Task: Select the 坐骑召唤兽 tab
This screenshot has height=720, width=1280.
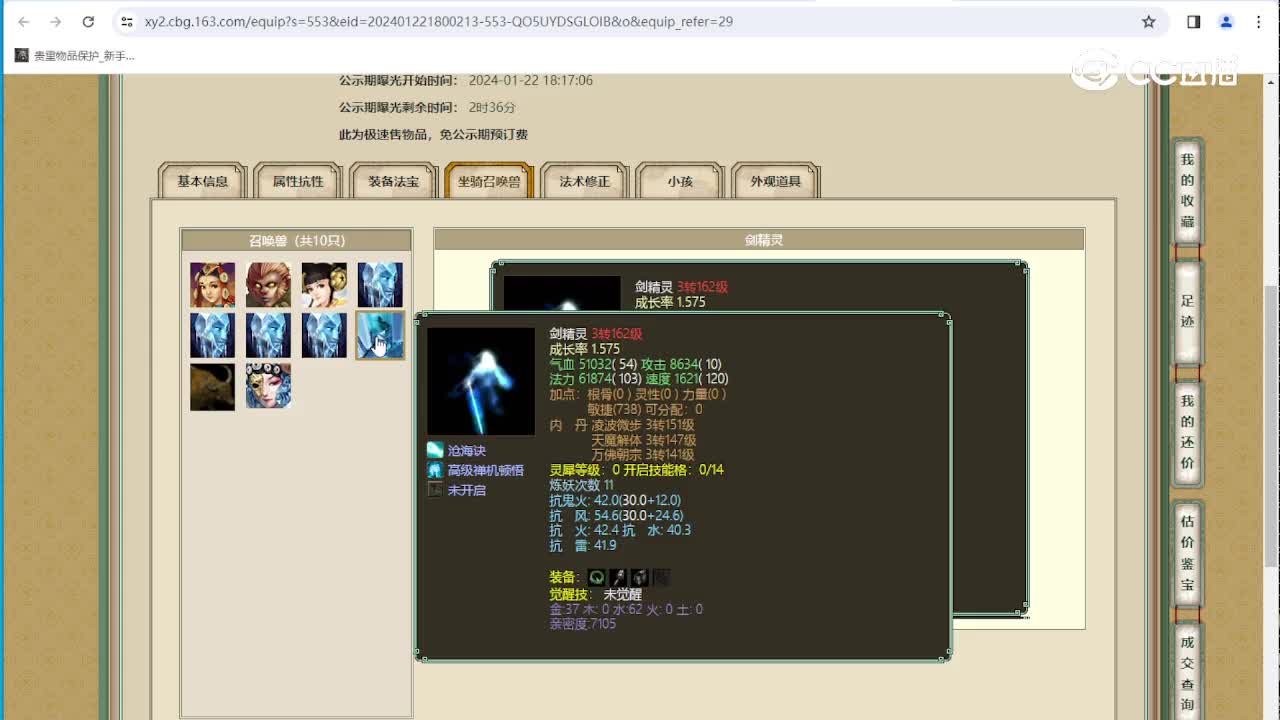Action: pos(489,181)
